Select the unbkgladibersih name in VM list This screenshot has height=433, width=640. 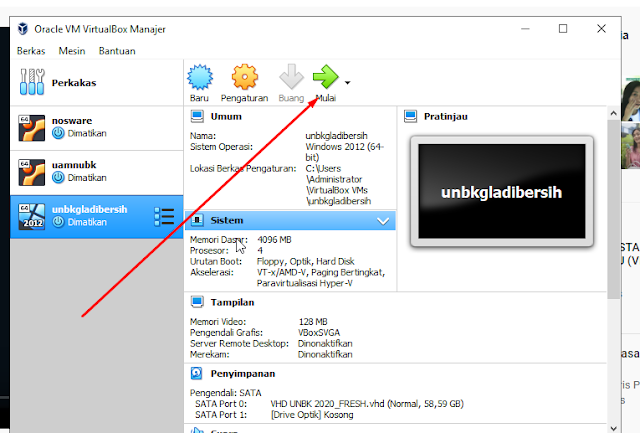(89, 209)
